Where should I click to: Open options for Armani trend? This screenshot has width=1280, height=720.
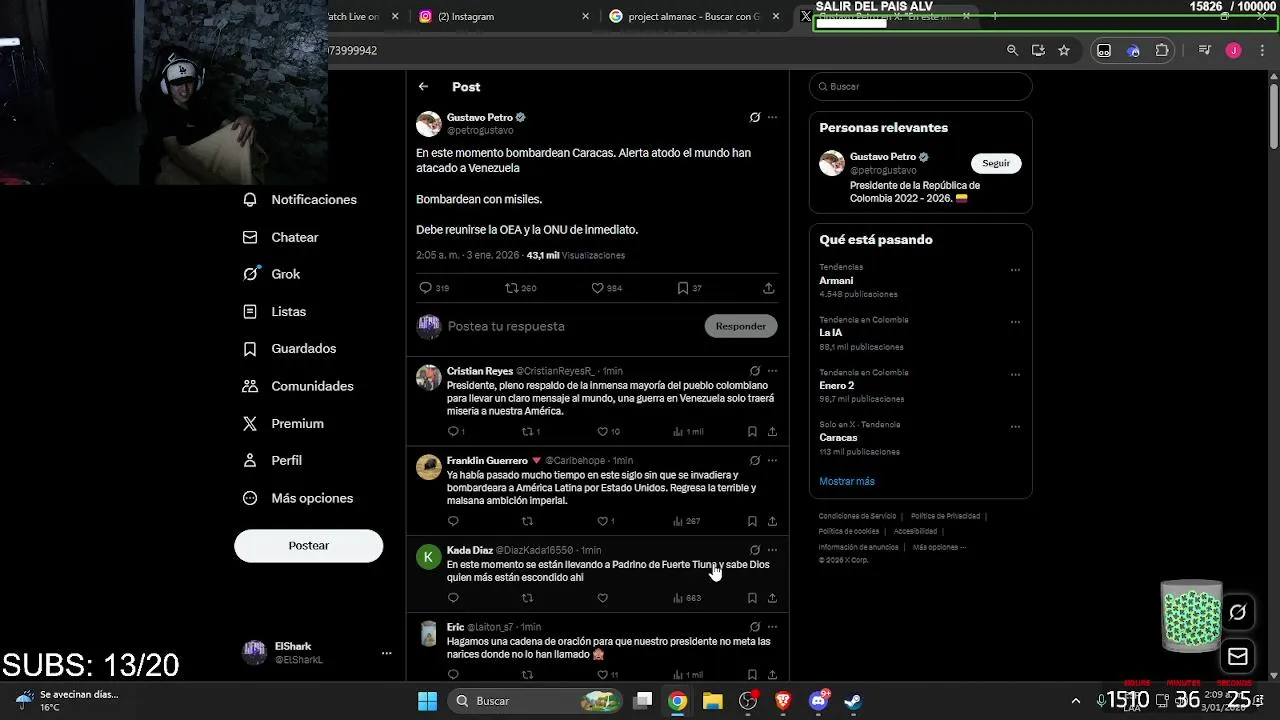pyautogui.click(x=1015, y=270)
